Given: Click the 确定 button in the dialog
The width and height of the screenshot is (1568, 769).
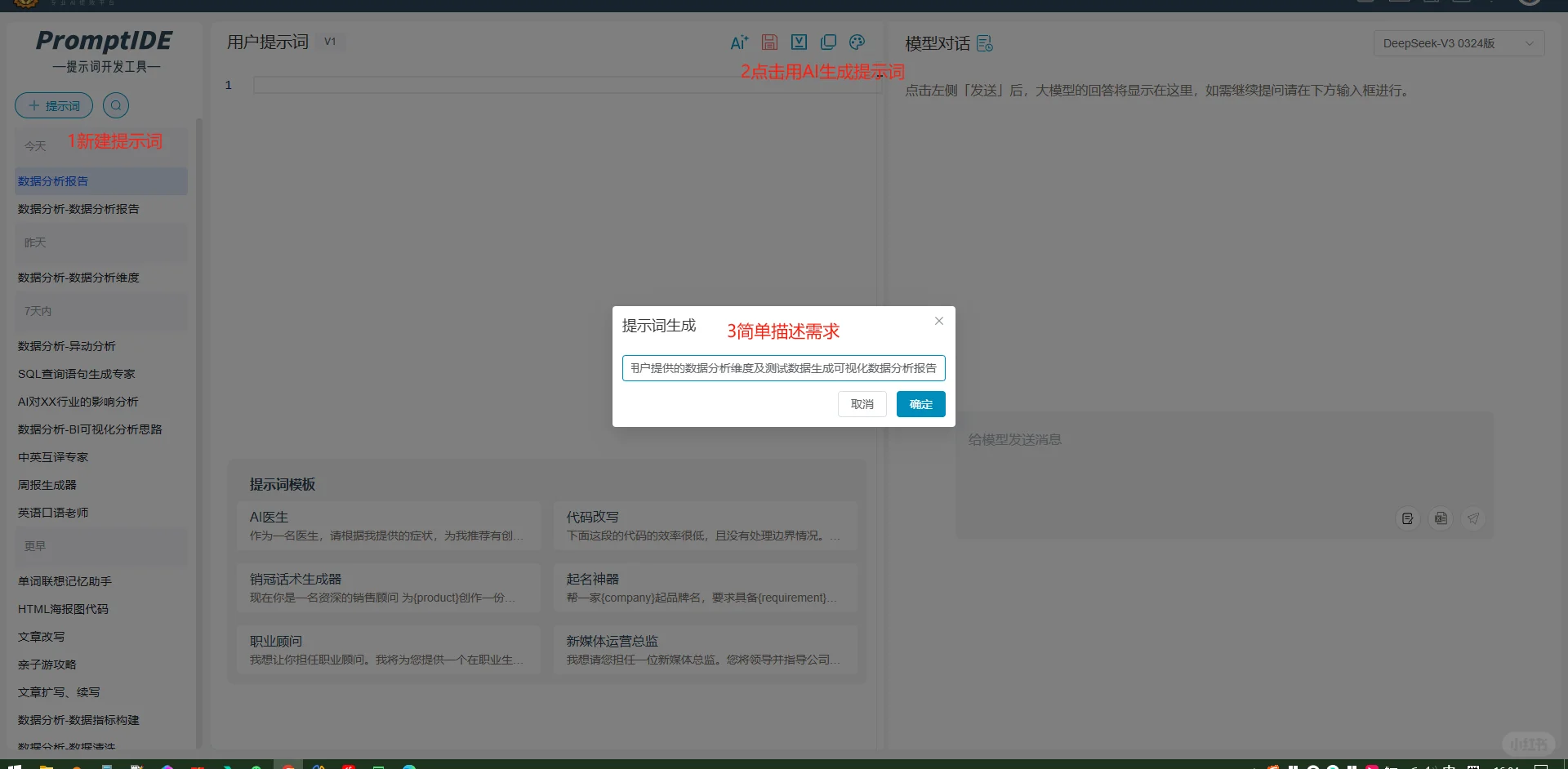Looking at the screenshot, I should (x=920, y=403).
